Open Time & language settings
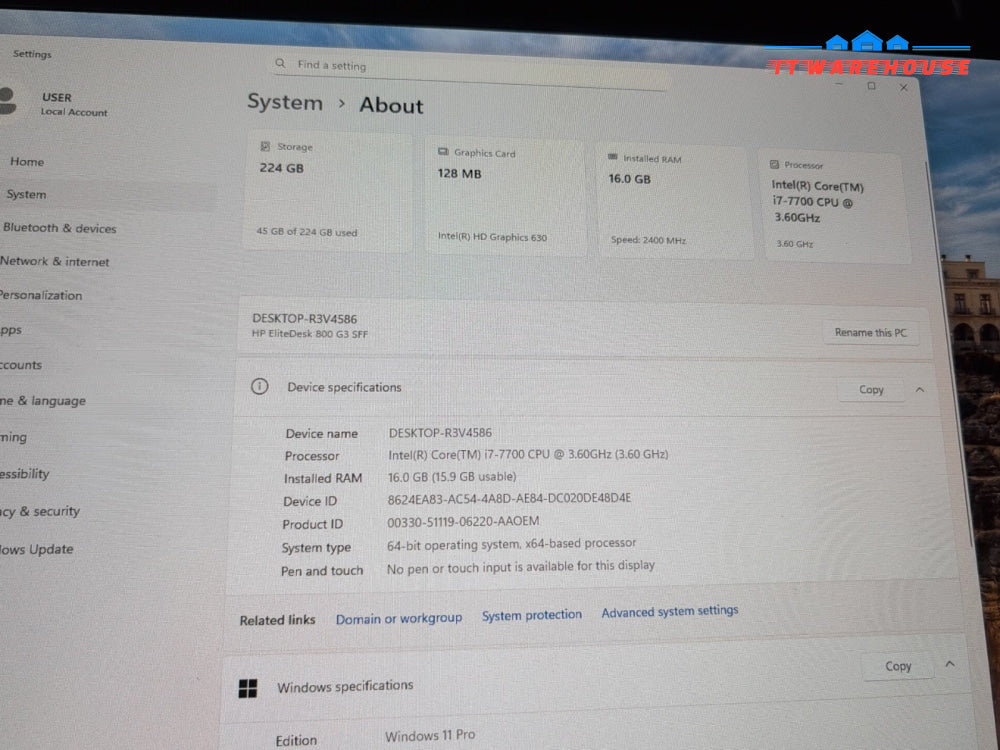Screen dimensions: 1000x750 43,401
